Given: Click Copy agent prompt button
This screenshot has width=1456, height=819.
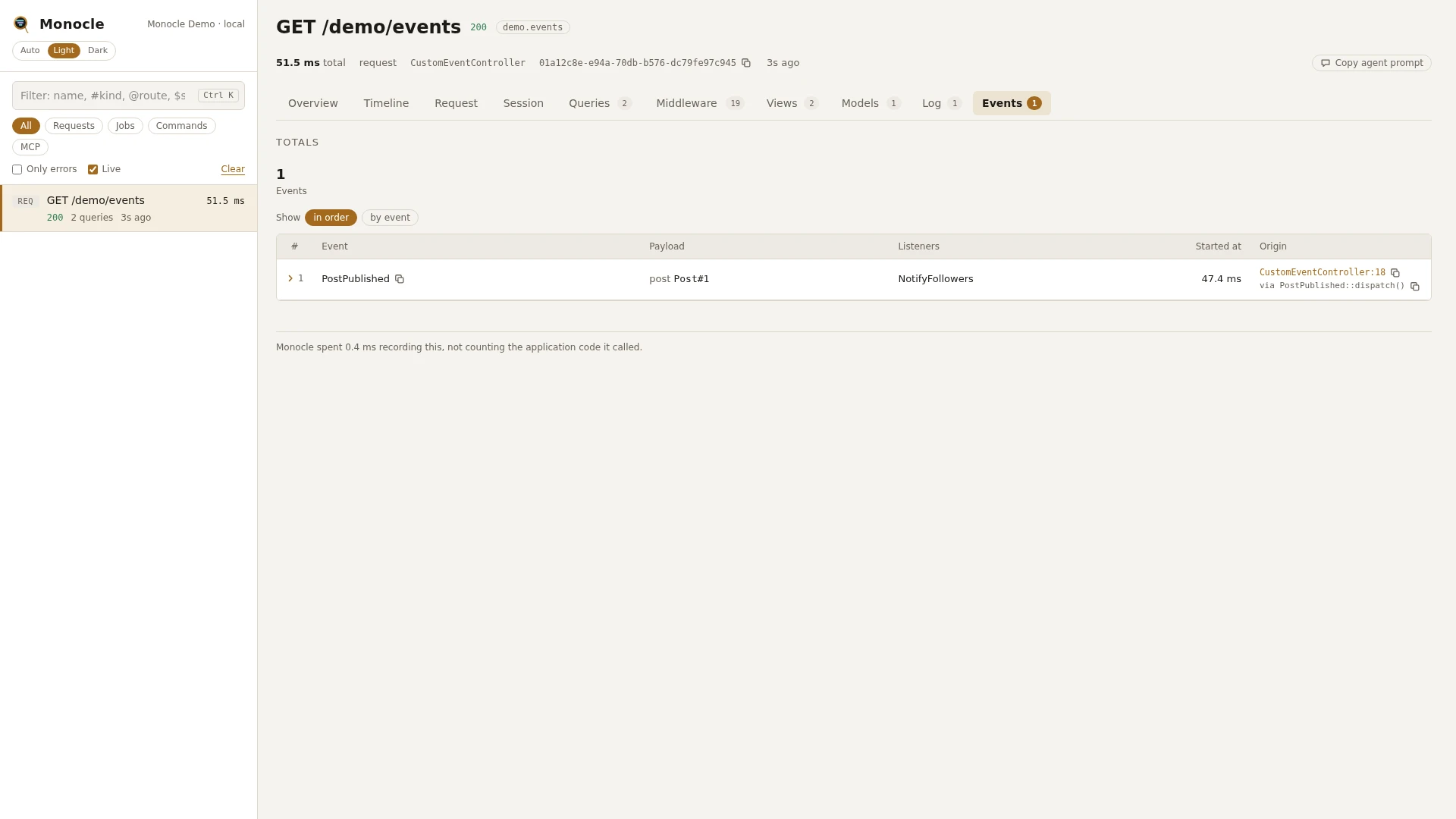Looking at the screenshot, I should pyautogui.click(x=1371, y=63).
